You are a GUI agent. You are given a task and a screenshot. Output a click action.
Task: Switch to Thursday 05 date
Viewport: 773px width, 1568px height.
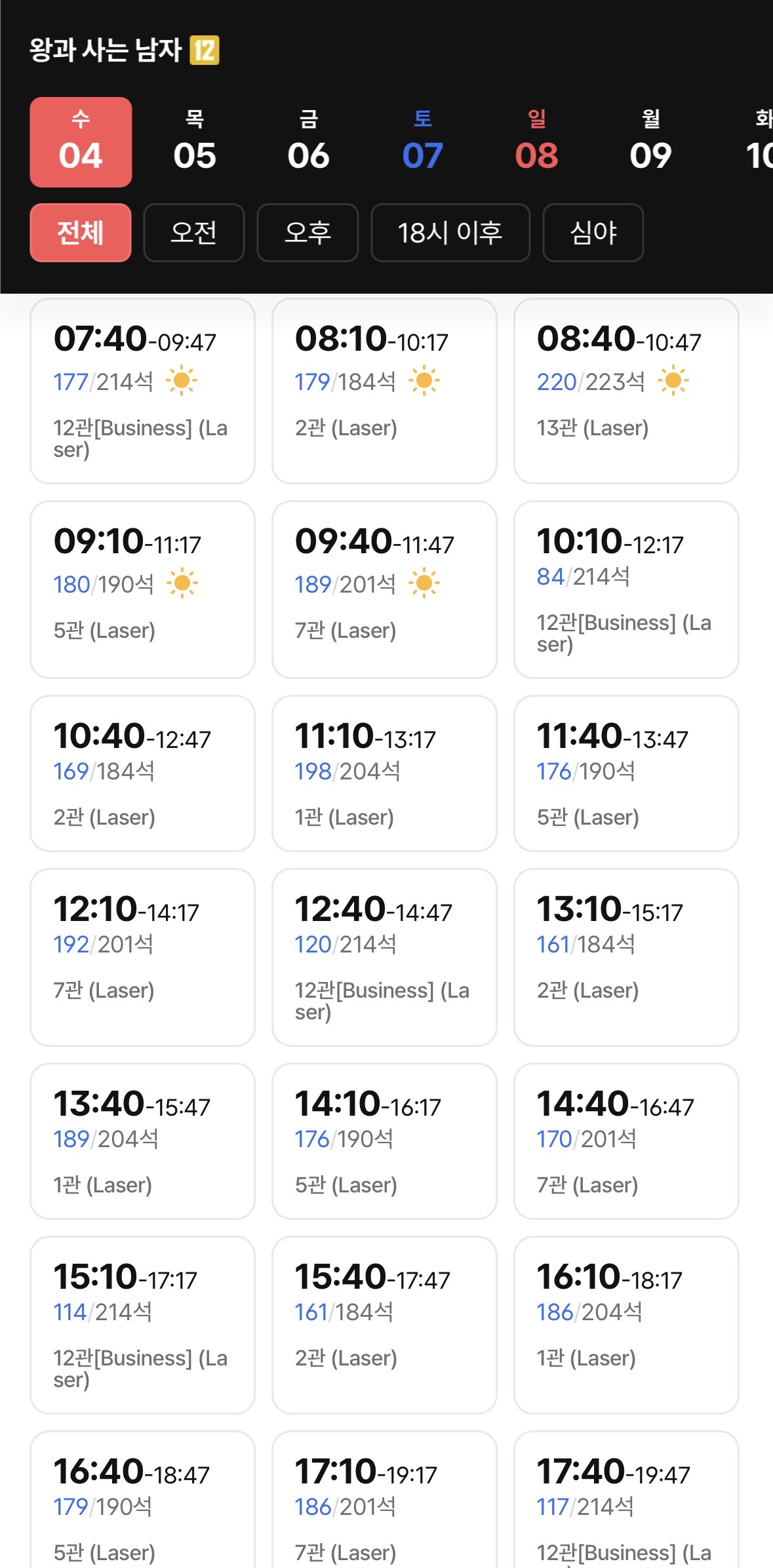coord(195,142)
